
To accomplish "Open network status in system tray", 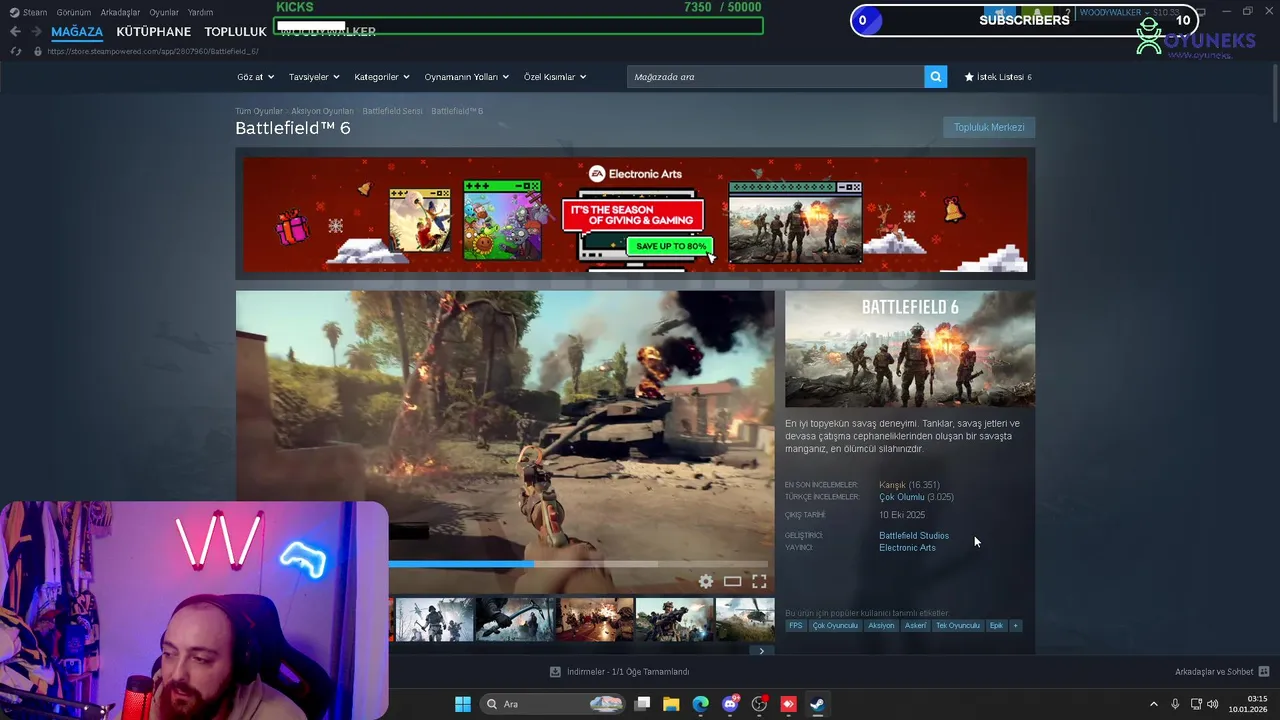I will pyautogui.click(x=1195, y=704).
